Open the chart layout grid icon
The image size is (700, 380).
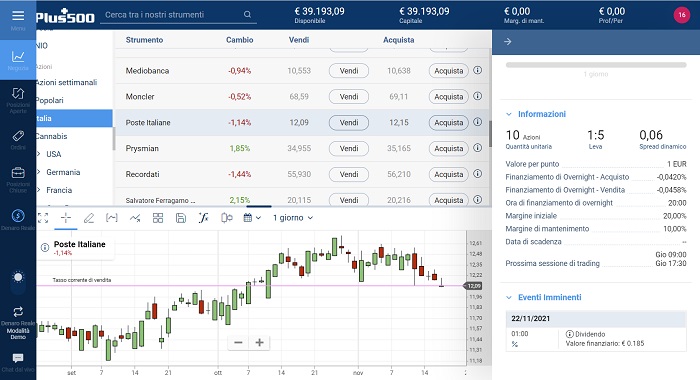click(158, 218)
